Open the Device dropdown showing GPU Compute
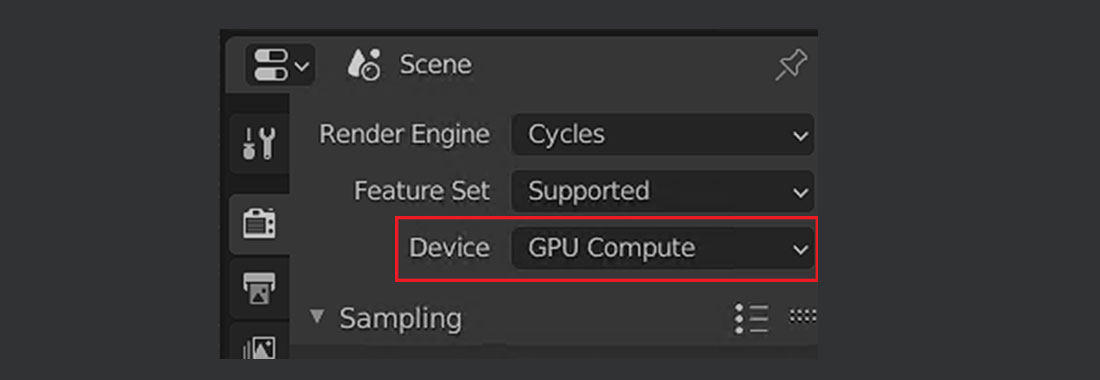Screen dimensions: 1100x380 [x=663, y=247]
